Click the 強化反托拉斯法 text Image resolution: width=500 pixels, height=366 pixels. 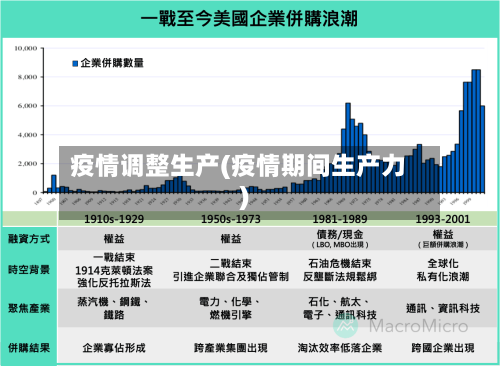[114, 283]
